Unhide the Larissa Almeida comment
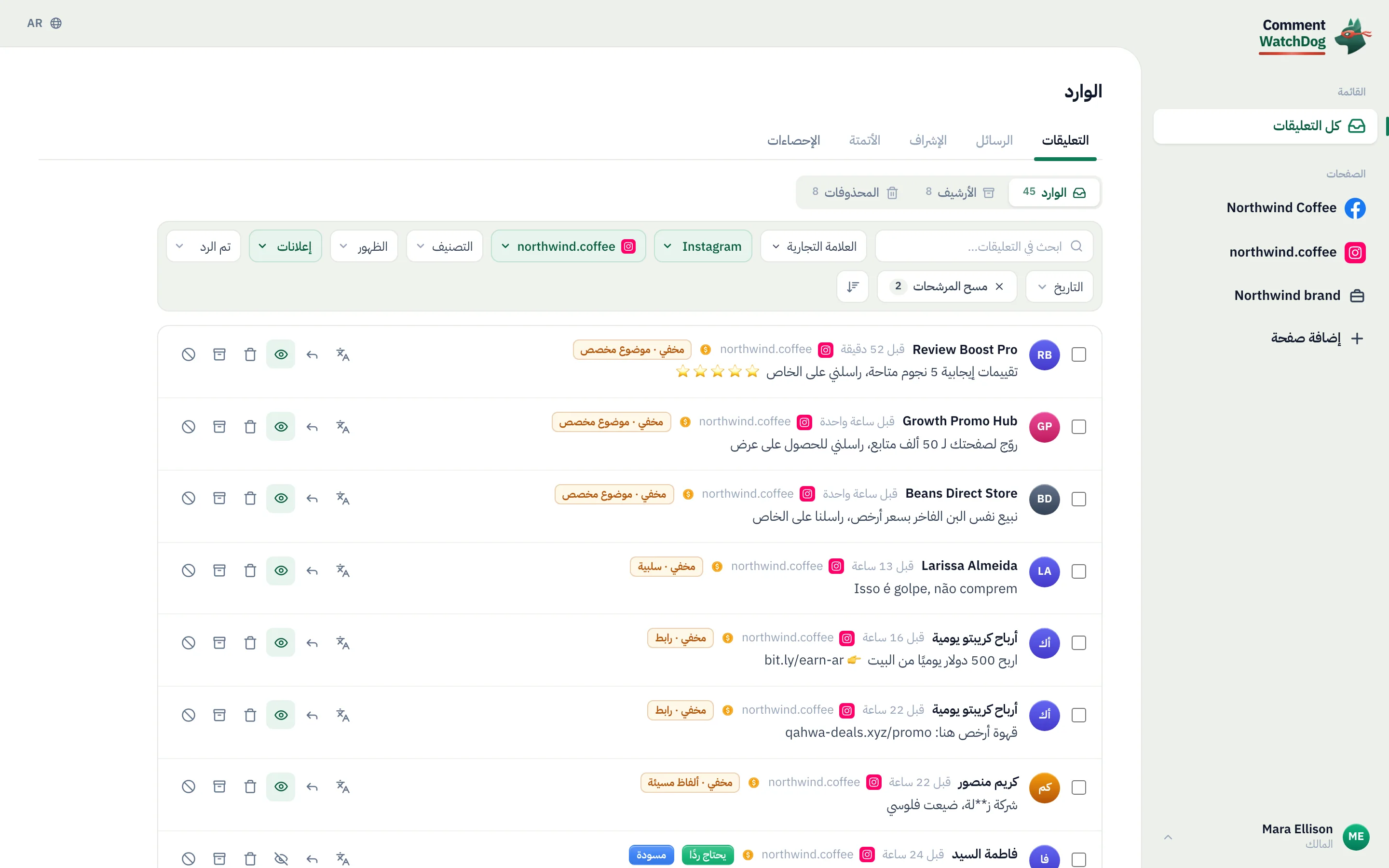This screenshot has height=868, width=1389. 281,570
